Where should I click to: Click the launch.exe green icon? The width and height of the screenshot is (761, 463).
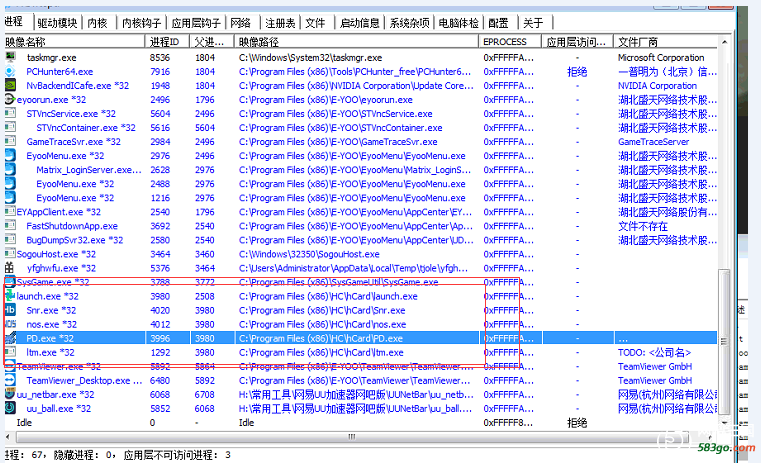pyautogui.click(x=10, y=296)
